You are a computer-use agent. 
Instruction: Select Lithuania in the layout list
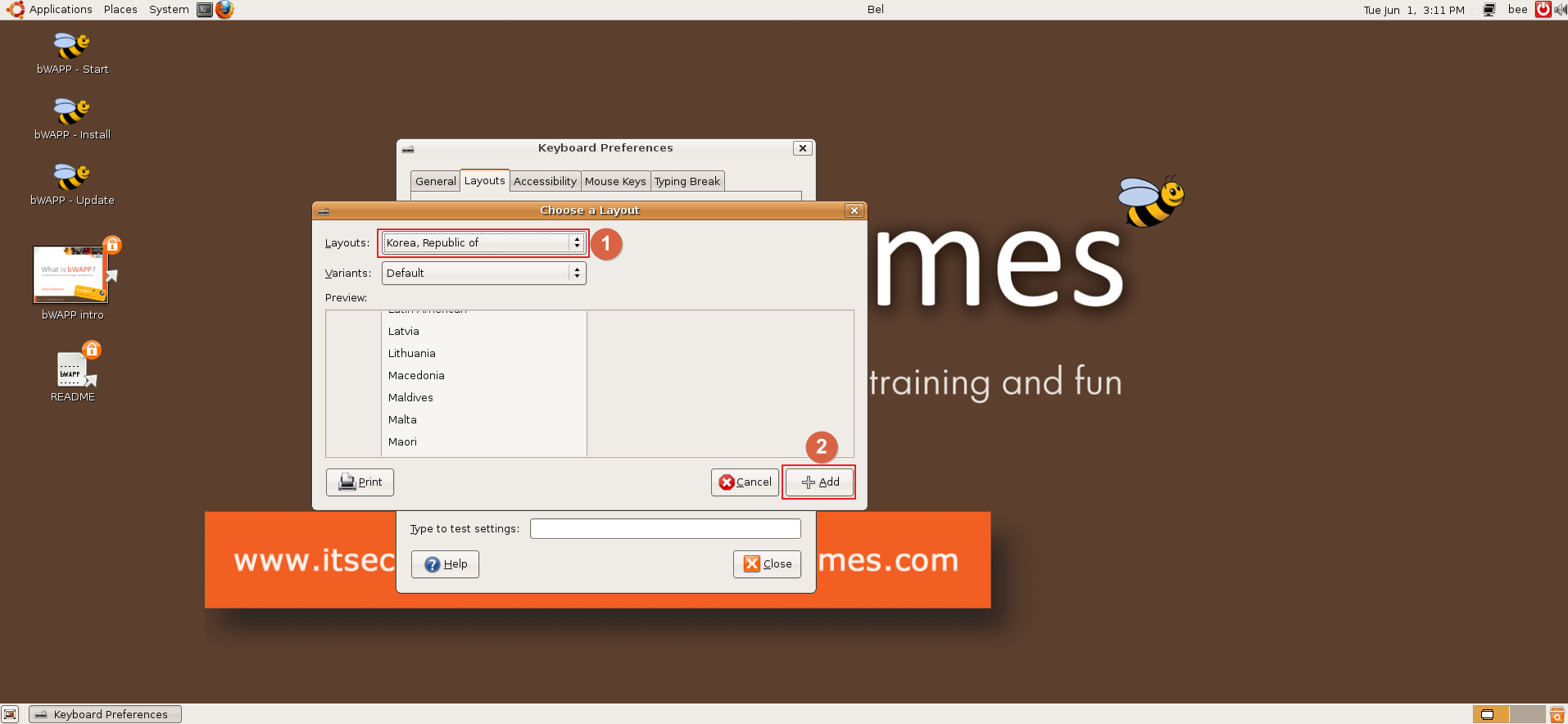point(485,353)
